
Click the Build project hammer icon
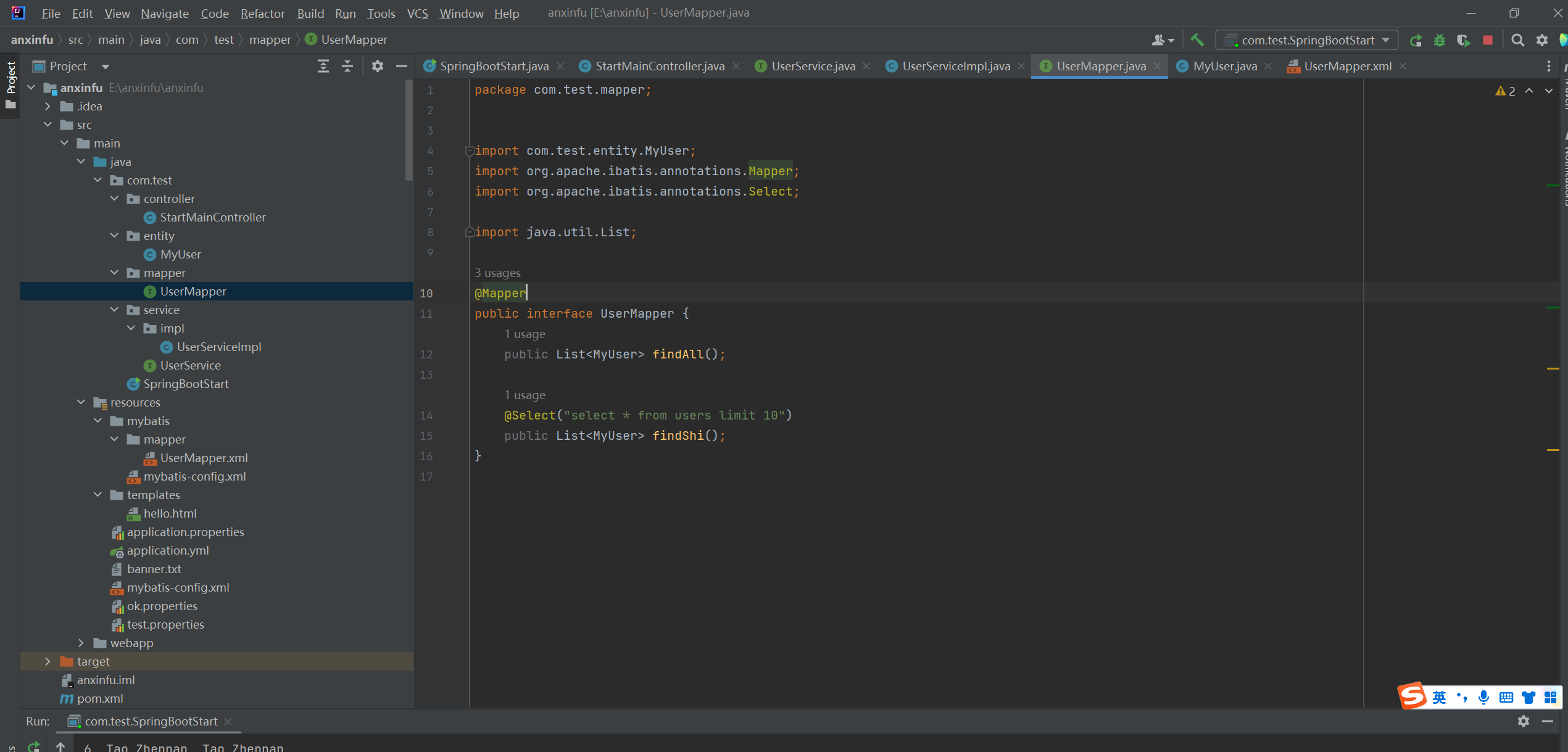click(1197, 40)
